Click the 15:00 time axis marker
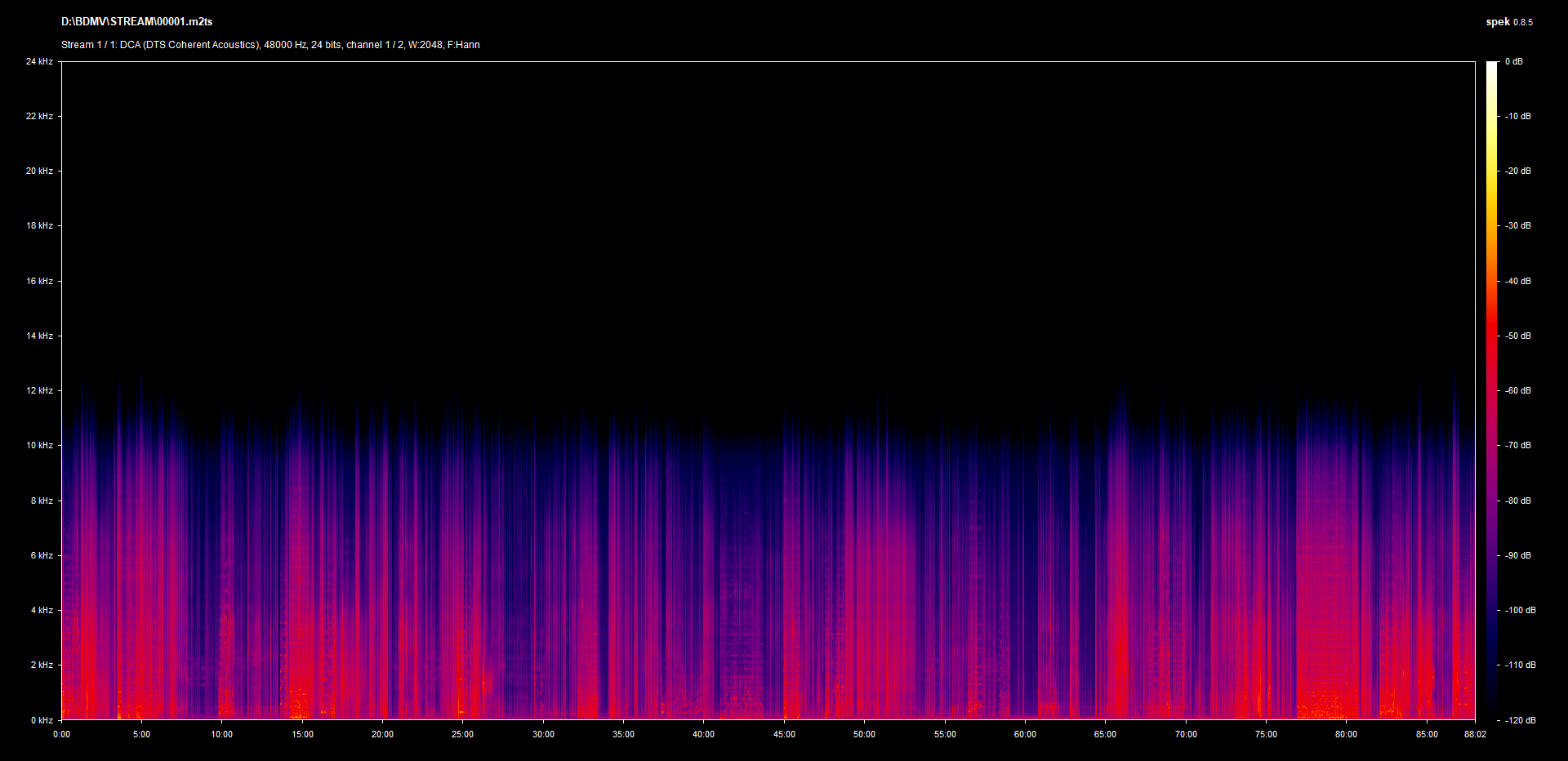Viewport: 1568px width, 761px height. [x=302, y=735]
